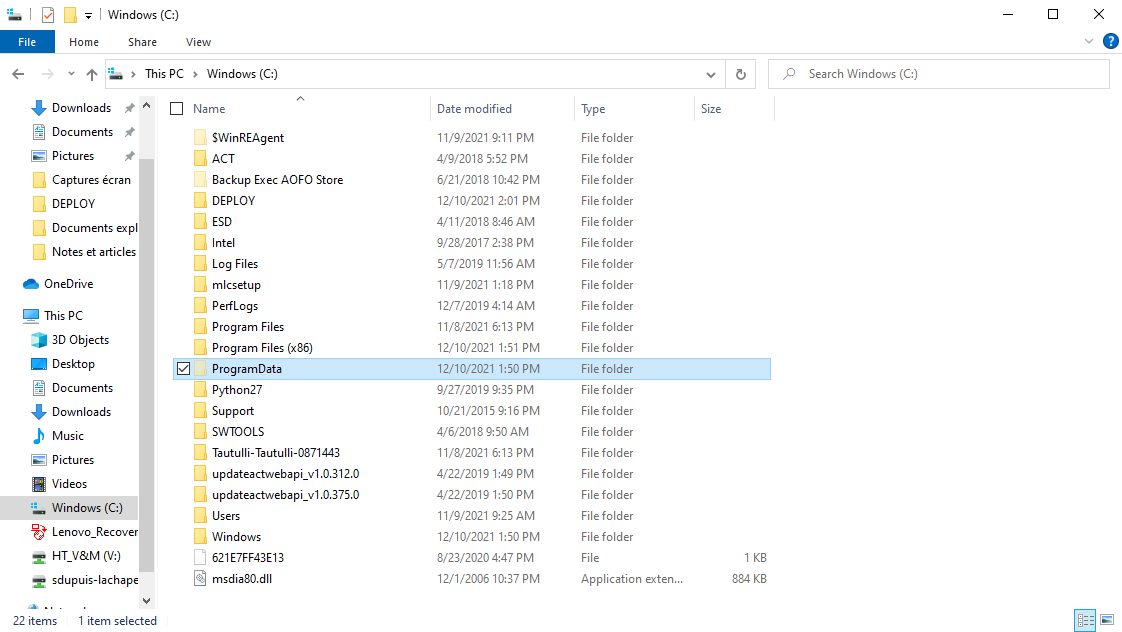Viewport: 1122px width, 632px height.
Task: Switch to large icons view in status bar
Action: pos(1108,621)
